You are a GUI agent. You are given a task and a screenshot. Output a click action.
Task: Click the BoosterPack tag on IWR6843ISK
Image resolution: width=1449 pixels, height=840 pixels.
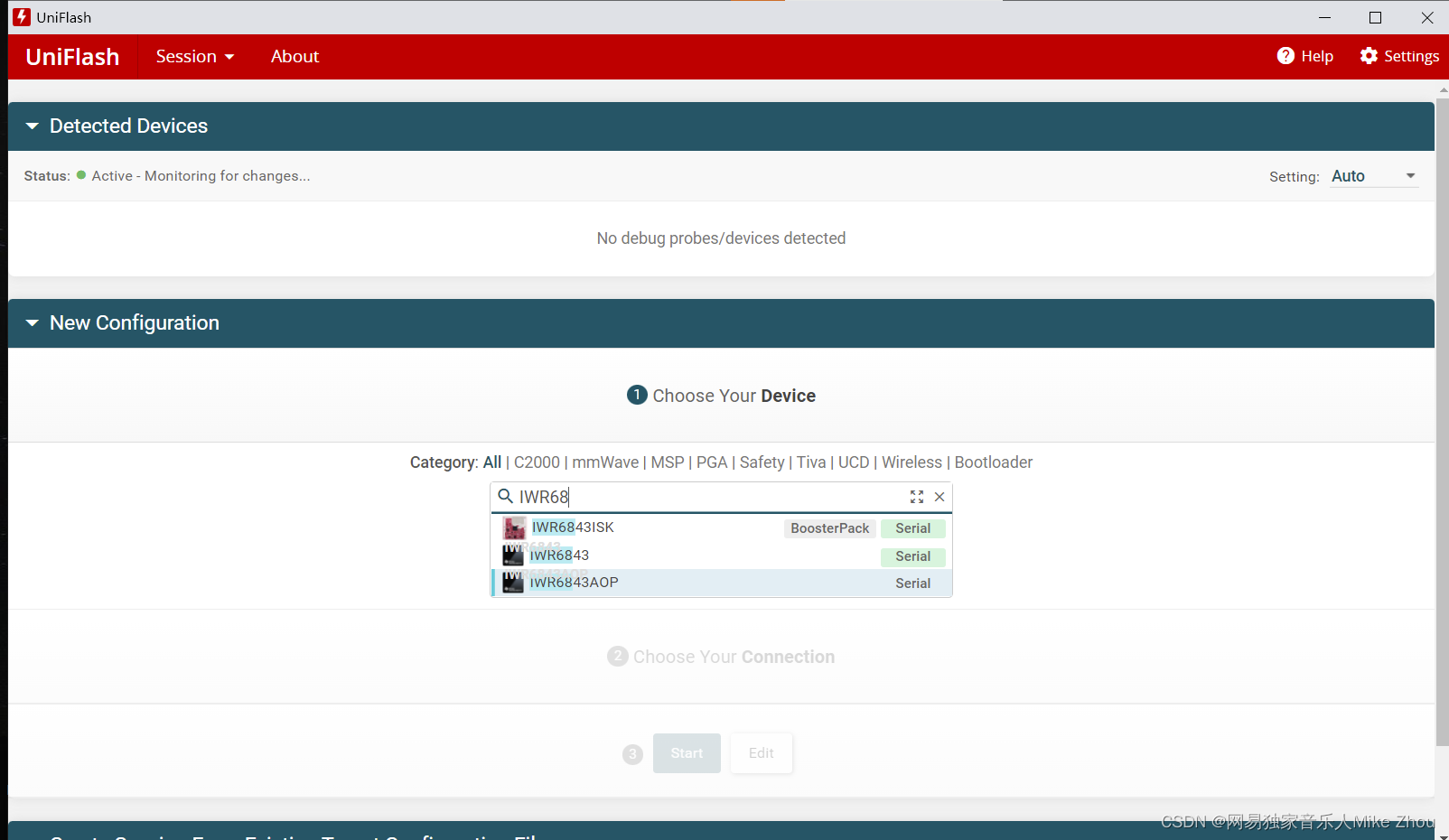coord(829,528)
